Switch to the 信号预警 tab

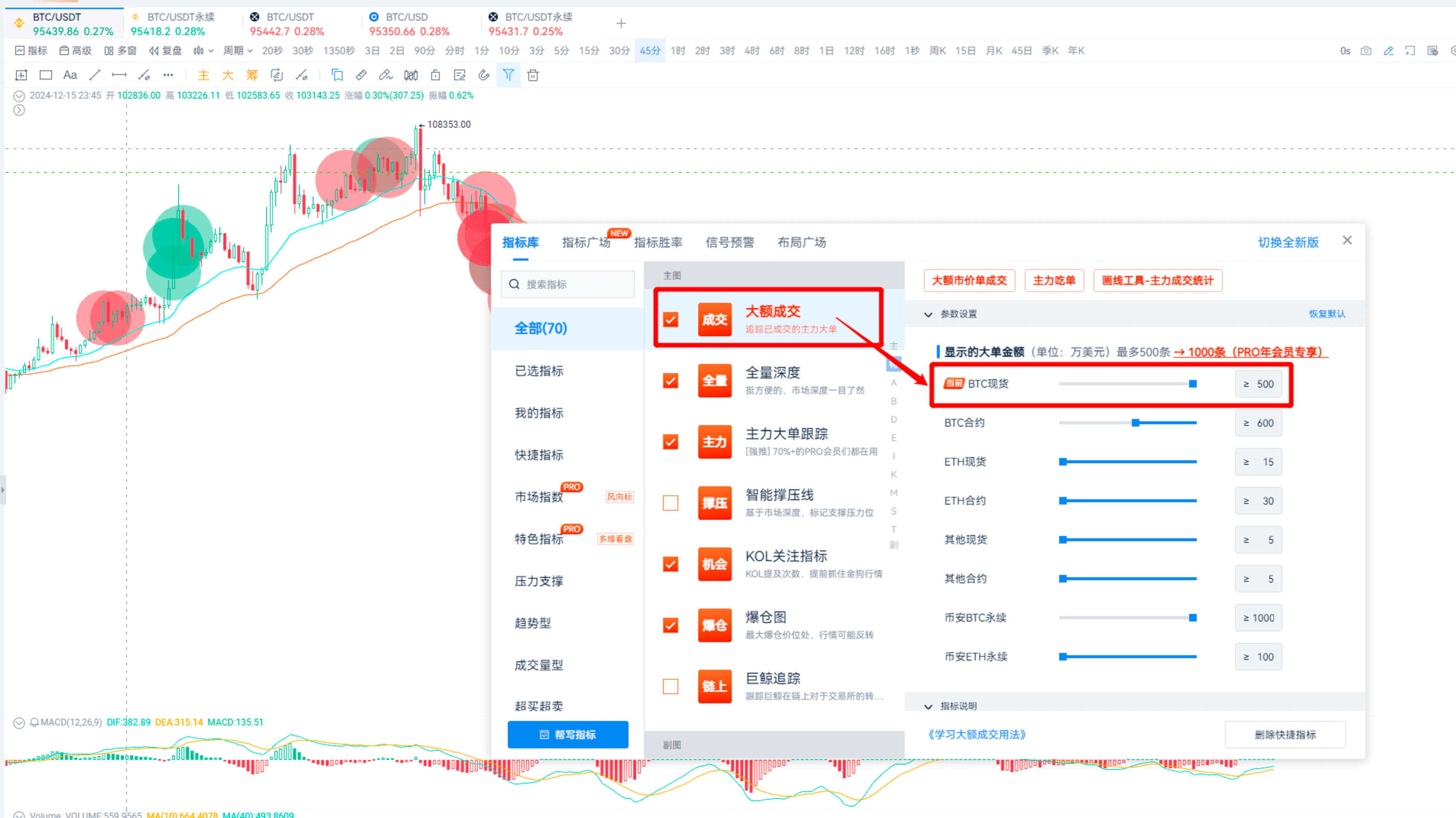pyautogui.click(x=730, y=242)
